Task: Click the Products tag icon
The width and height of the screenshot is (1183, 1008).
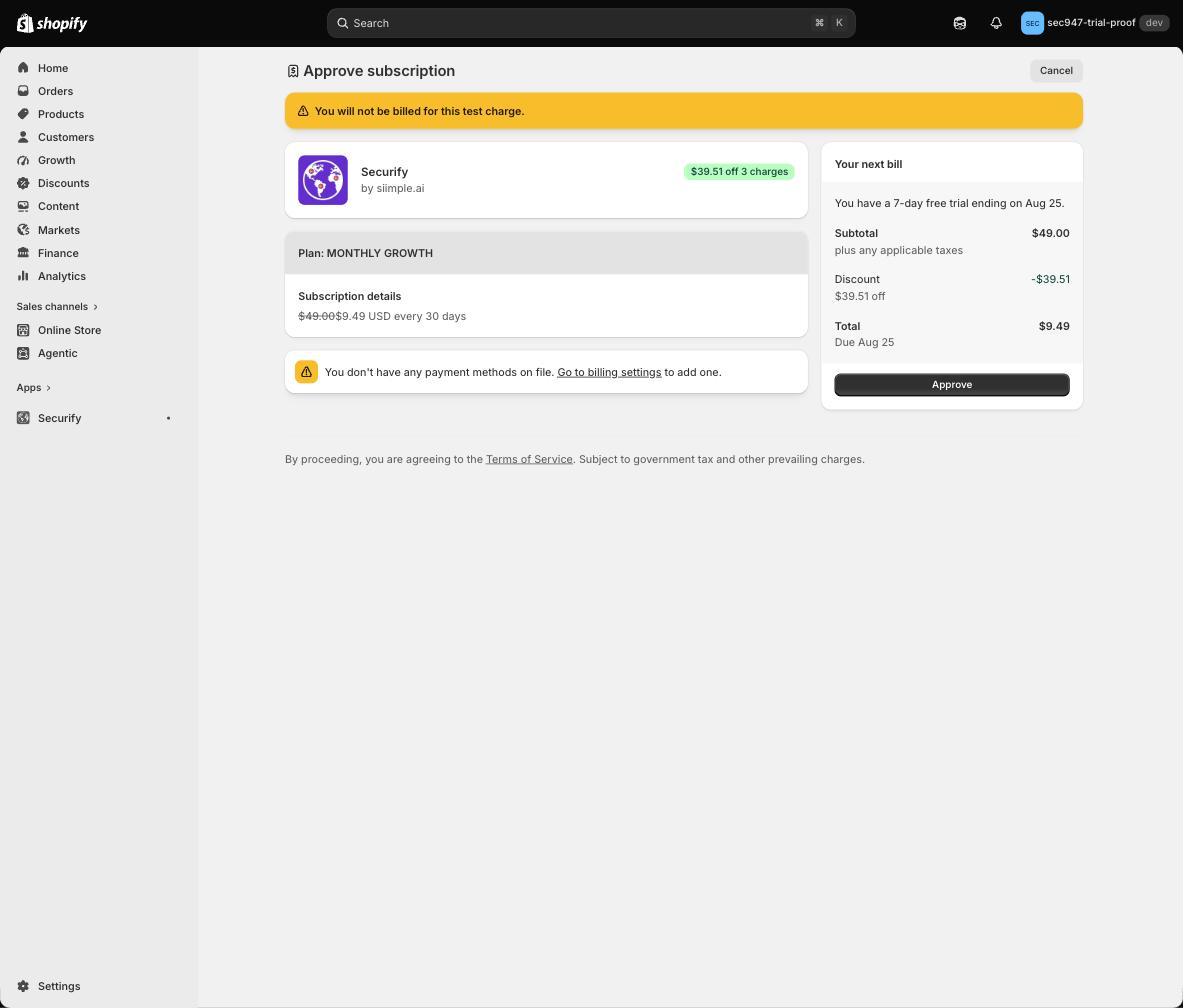Action: 23,114
